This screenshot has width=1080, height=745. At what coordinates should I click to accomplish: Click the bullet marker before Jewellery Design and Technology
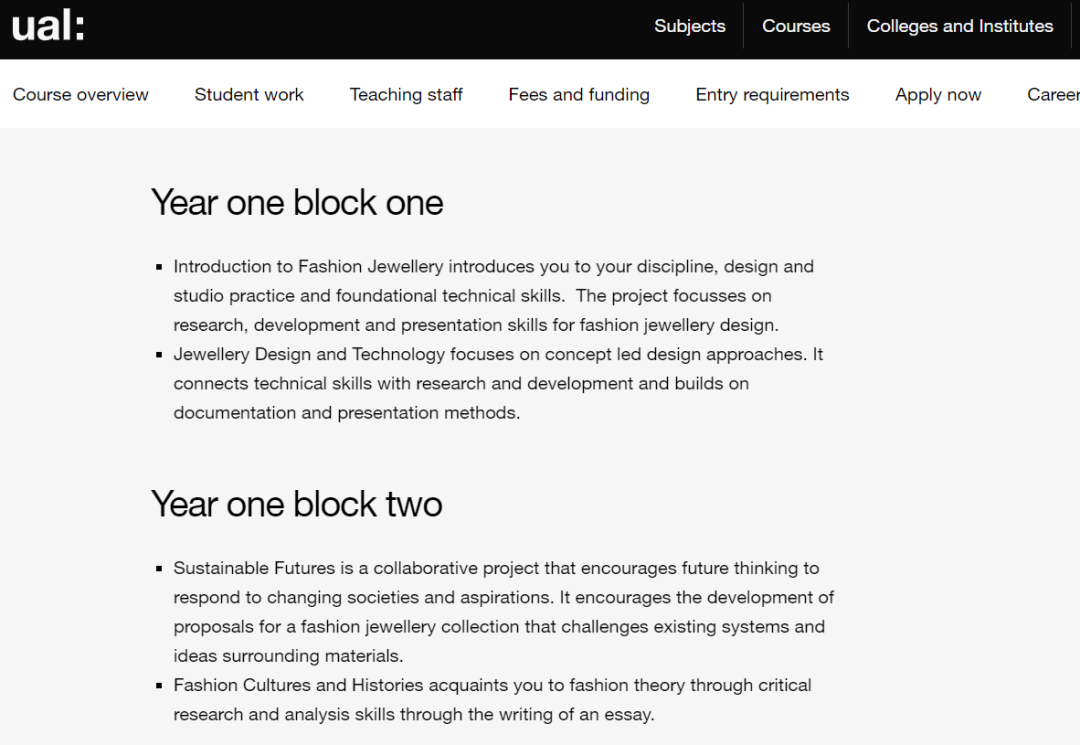[159, 355]
